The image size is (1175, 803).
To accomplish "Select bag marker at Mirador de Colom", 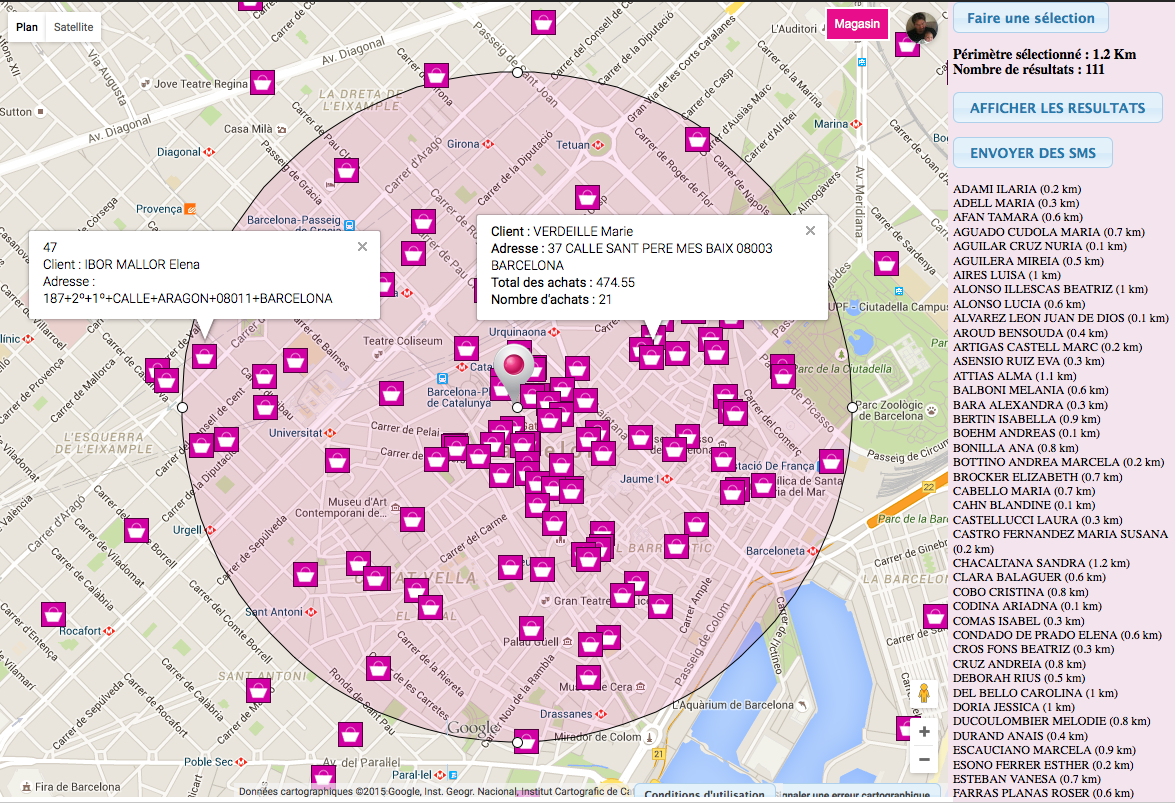I will coord(526,741).
